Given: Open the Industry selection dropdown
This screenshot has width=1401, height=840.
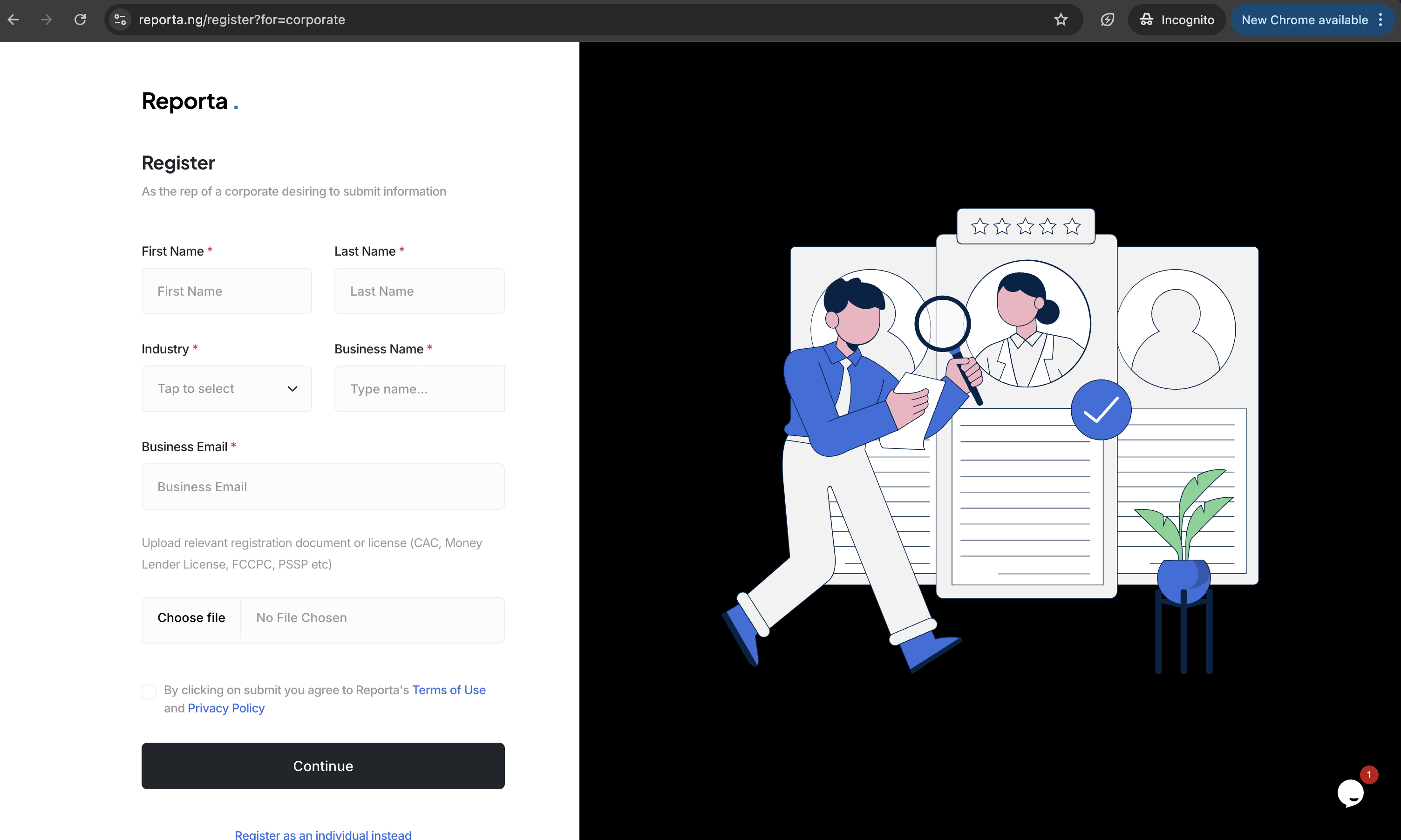Looking at the screenshot, I should (x=226, y=388).
